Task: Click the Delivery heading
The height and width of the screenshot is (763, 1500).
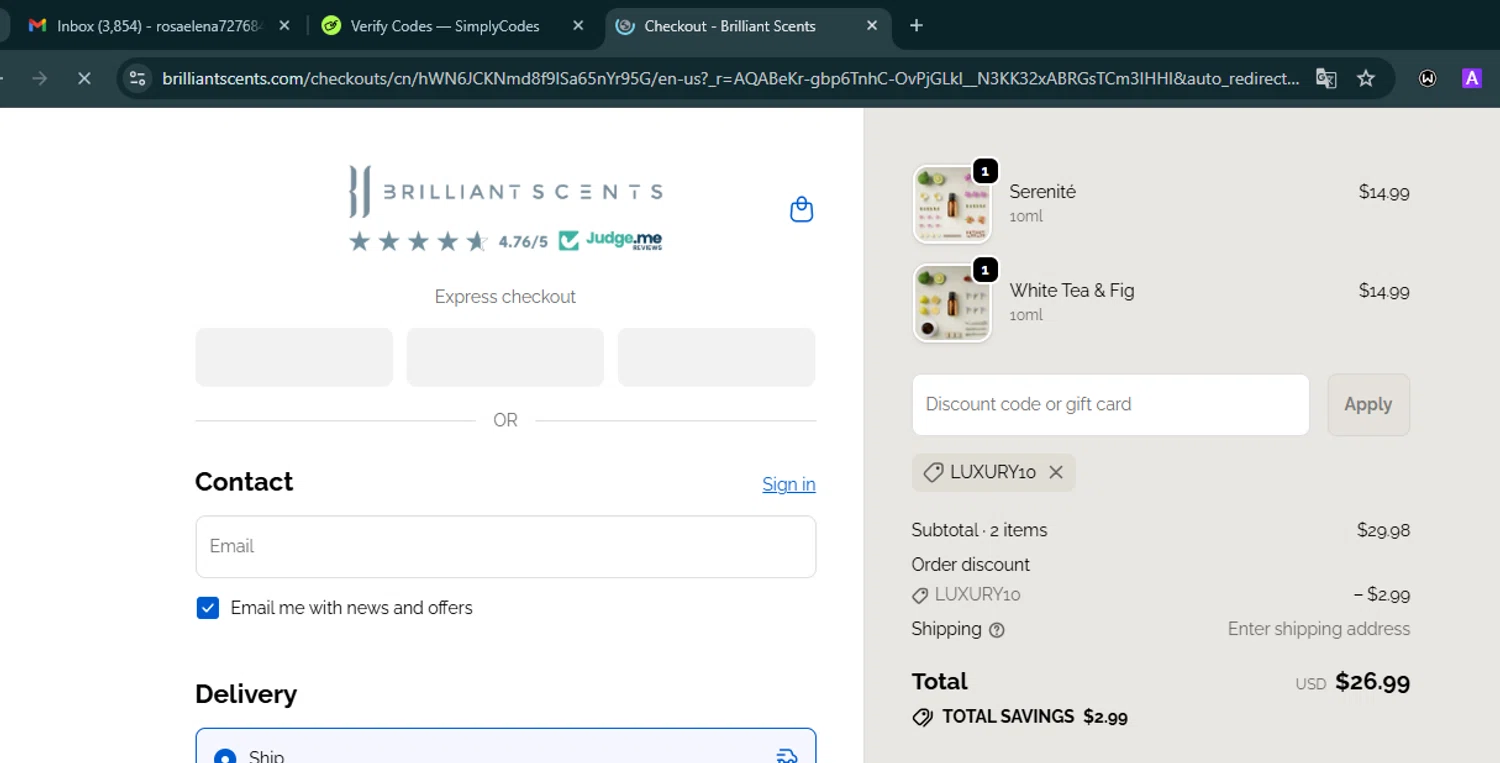Action: point(246,694)
